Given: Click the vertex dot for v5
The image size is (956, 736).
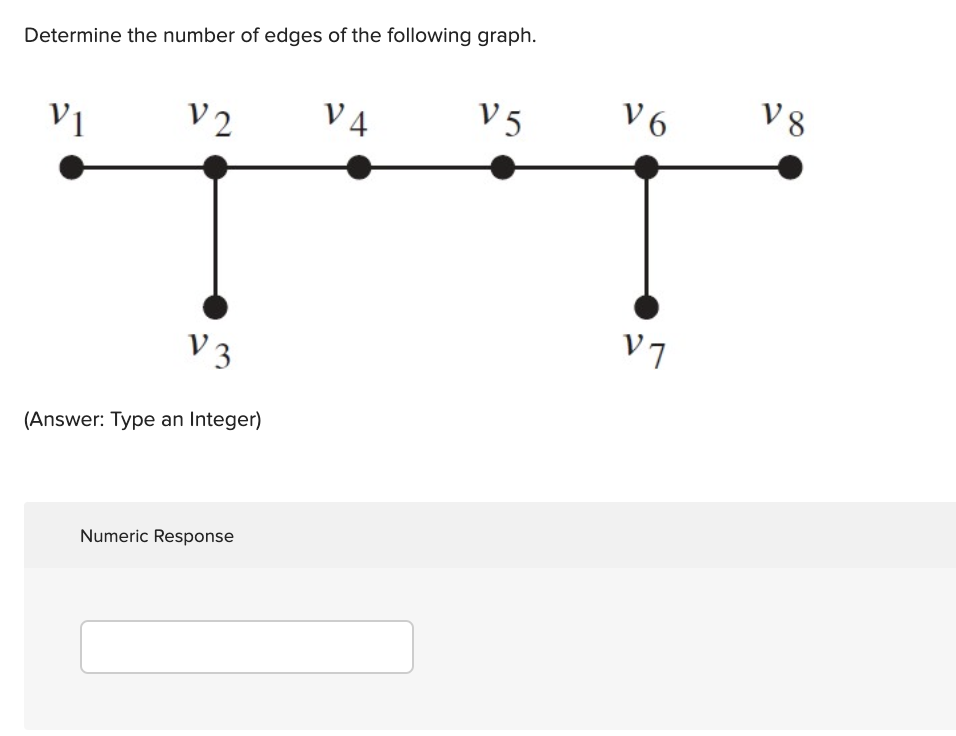Looking at the screenshot, I should pos(502,167).
